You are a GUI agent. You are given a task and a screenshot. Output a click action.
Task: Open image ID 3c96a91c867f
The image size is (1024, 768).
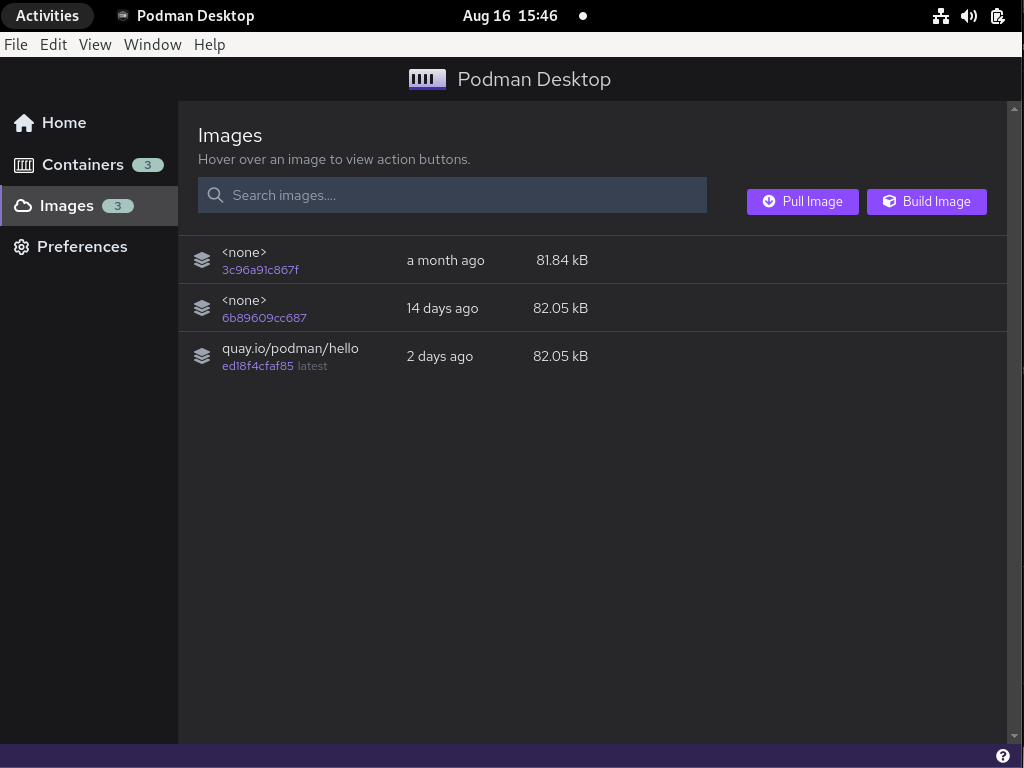click(260, 270)
